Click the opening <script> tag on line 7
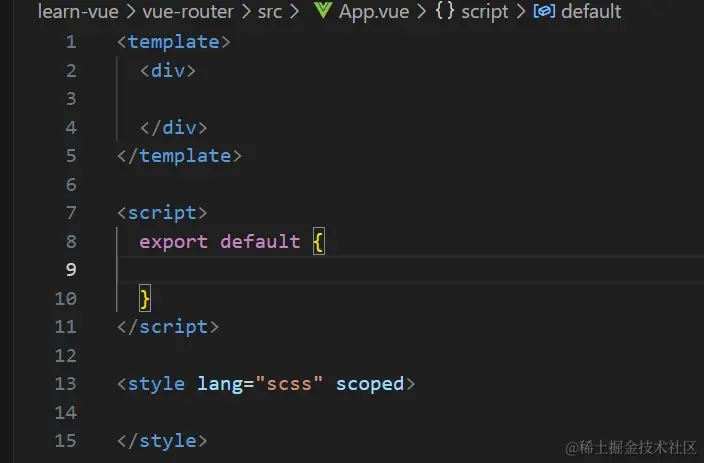The height and width of the screenshot is (463, 704). tap(162, 213)
